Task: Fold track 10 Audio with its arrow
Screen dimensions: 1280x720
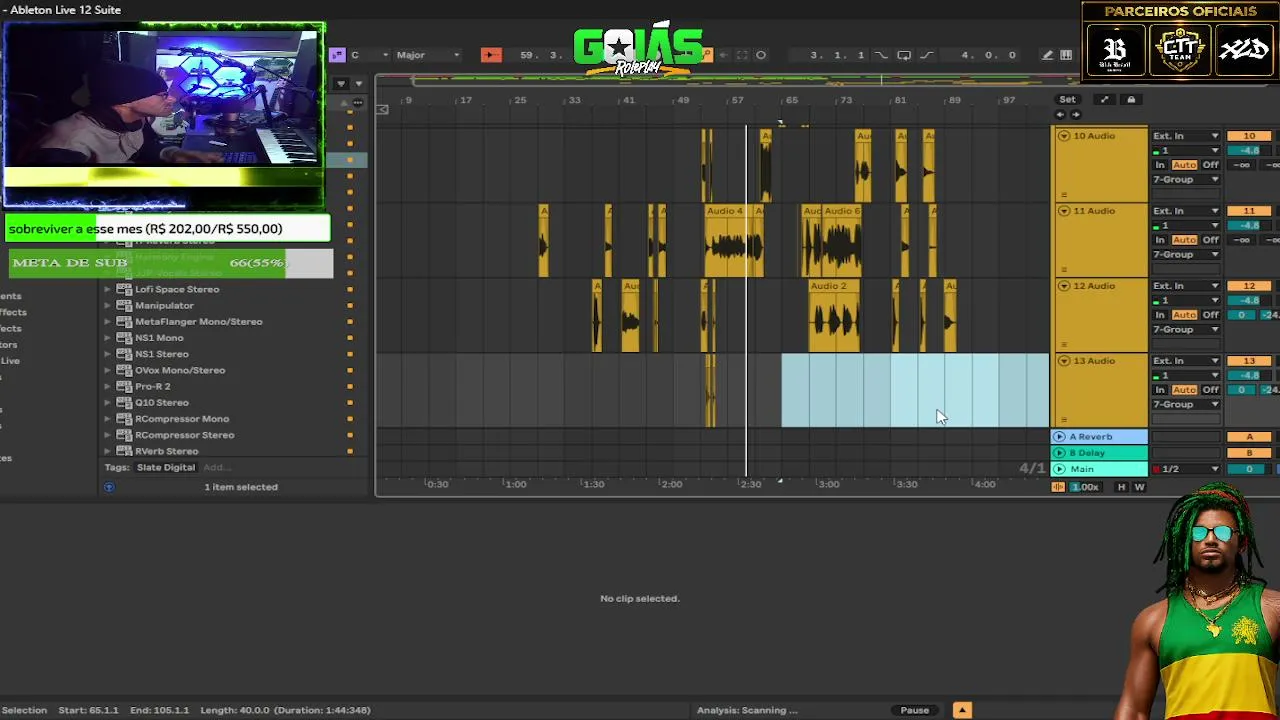Action: point(1063,136)
